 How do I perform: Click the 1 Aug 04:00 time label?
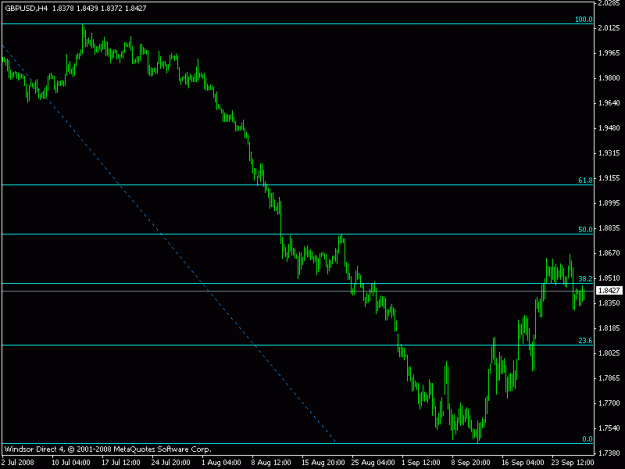coord(221,463)
